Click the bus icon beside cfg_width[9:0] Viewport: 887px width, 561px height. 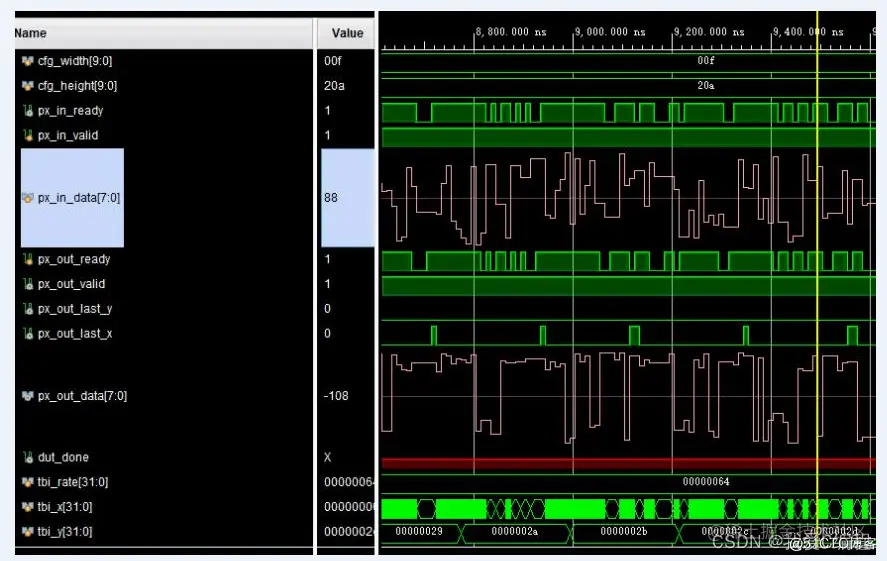27,61
